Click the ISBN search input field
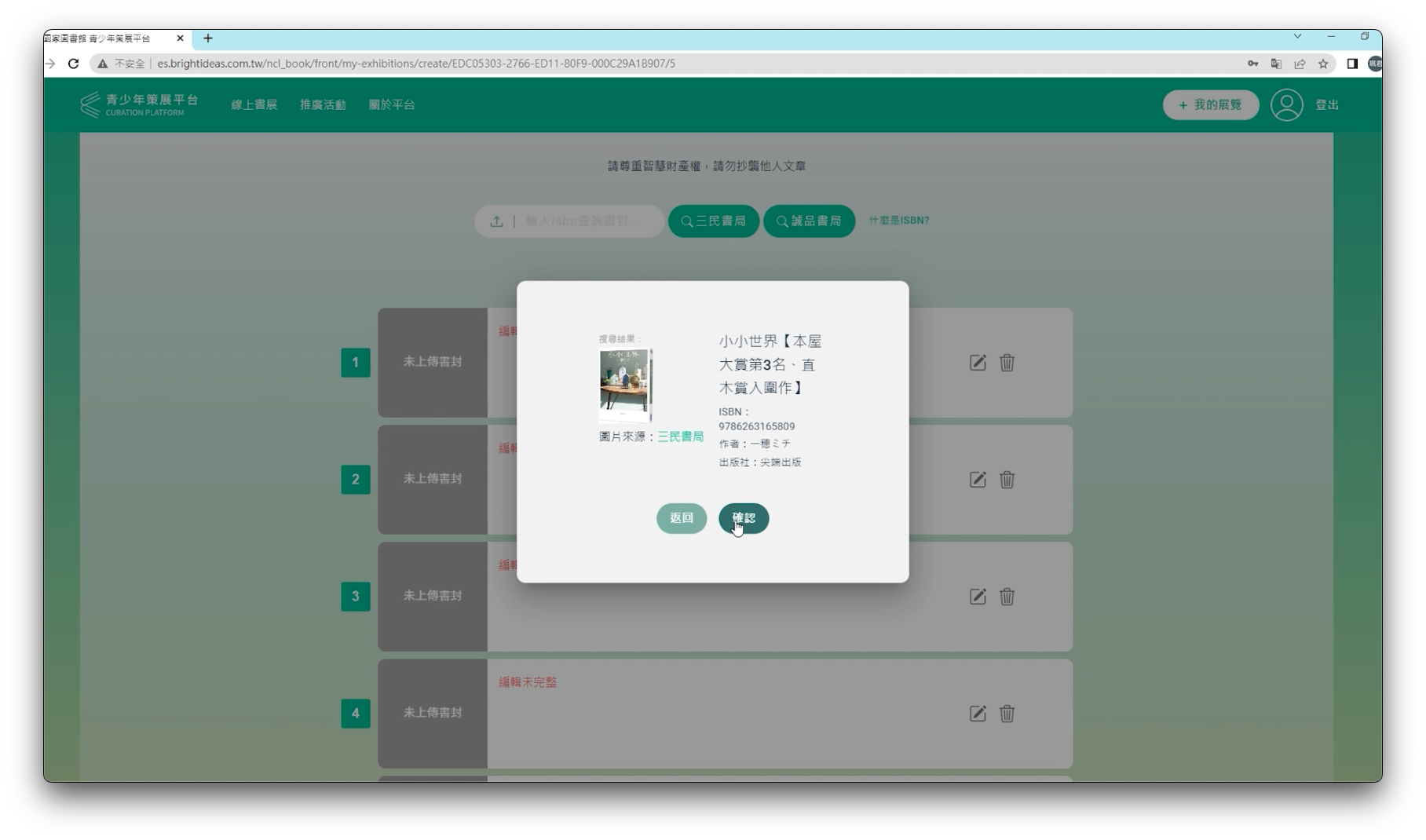 [x=585, y=221]
